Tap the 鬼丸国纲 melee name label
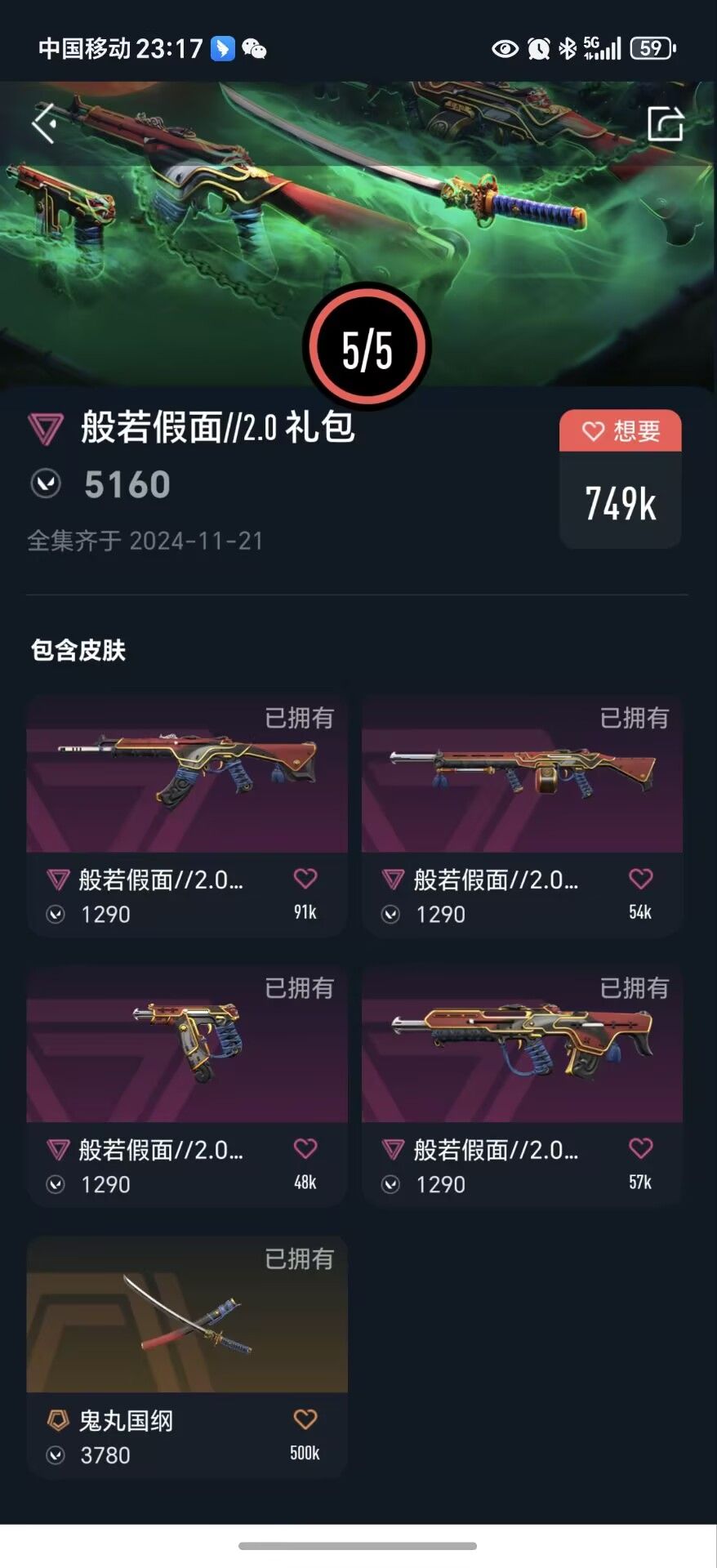Viewport: 717px width, 1568px height. [126, 1421]
